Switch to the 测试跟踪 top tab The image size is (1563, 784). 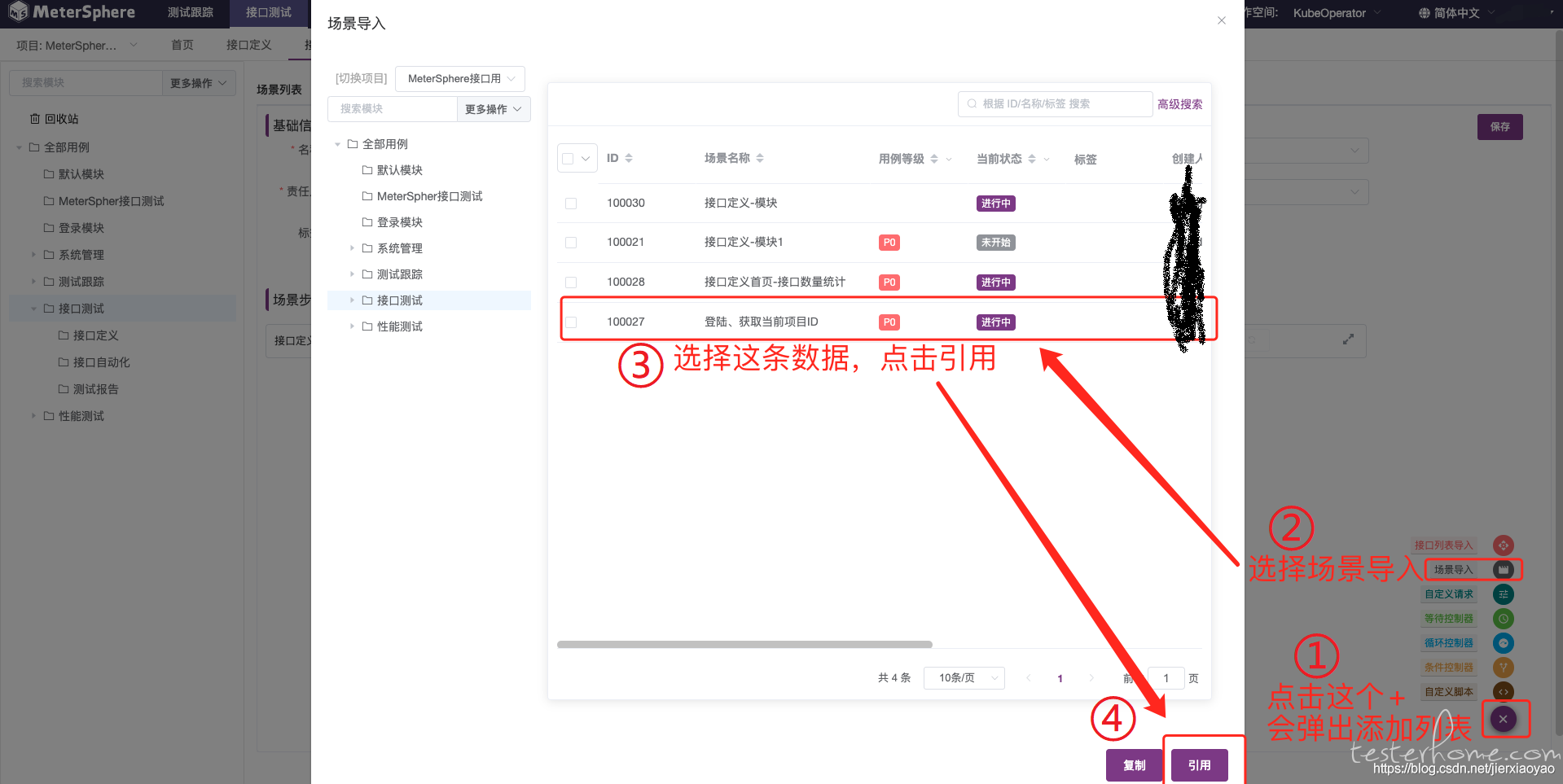pyautogui.click(x=191, y=12)
